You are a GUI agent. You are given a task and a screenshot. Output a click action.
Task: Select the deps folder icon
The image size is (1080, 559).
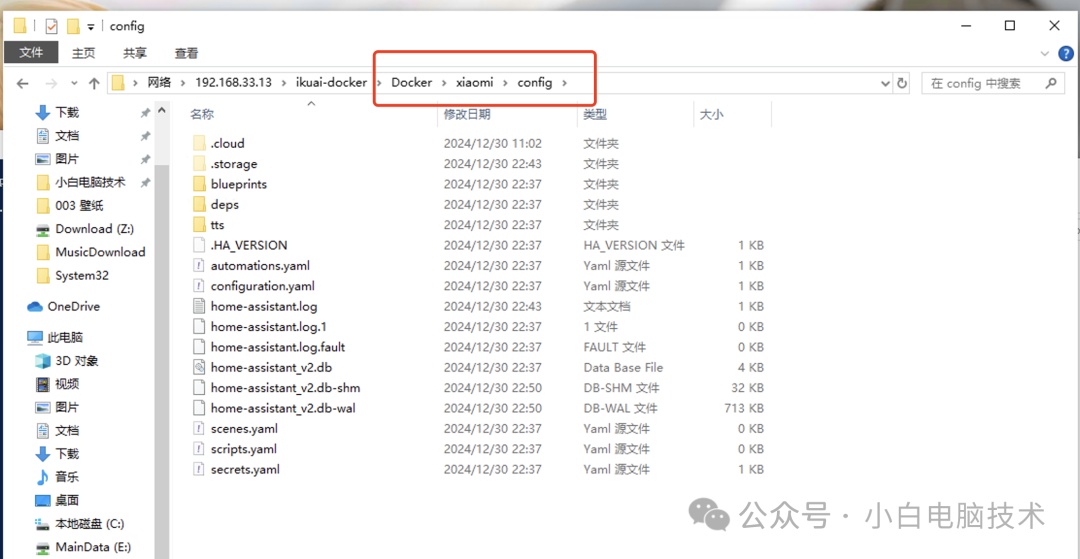[x=199, y=204]
